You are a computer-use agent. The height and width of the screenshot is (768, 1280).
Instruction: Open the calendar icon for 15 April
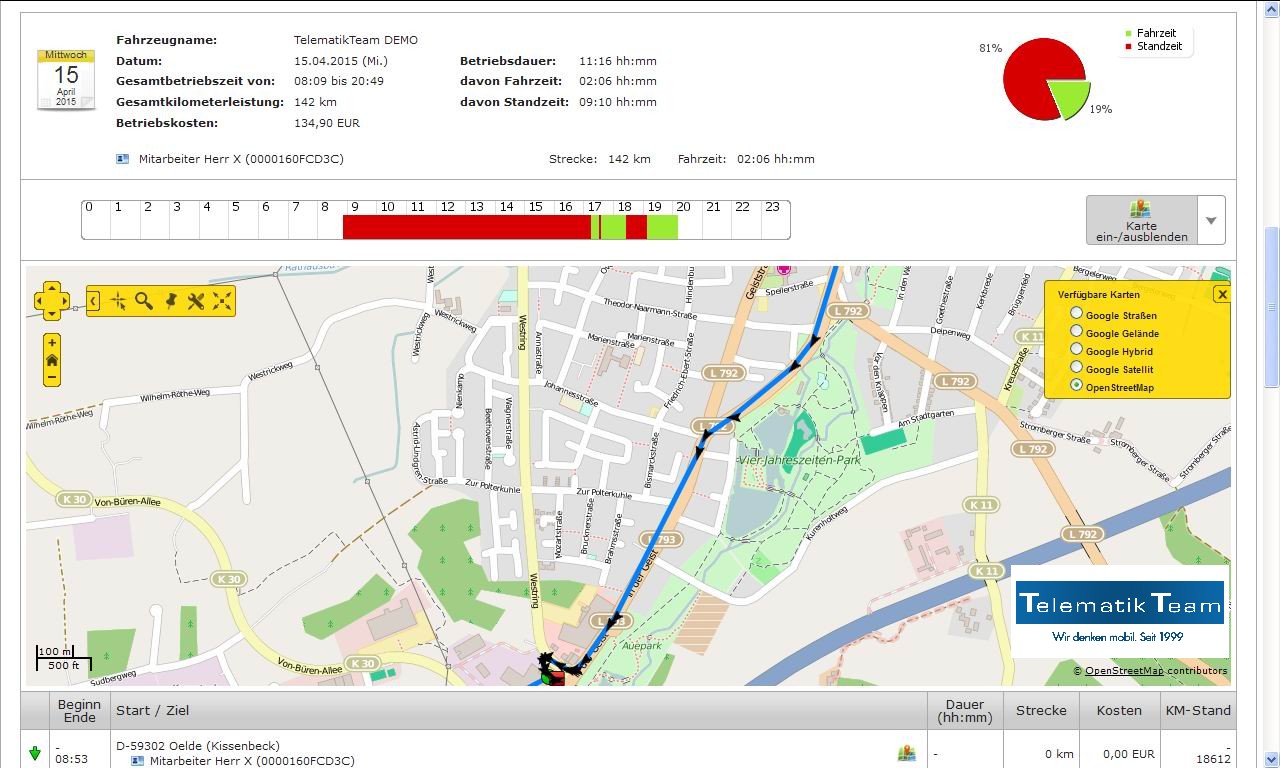[66, 79]
